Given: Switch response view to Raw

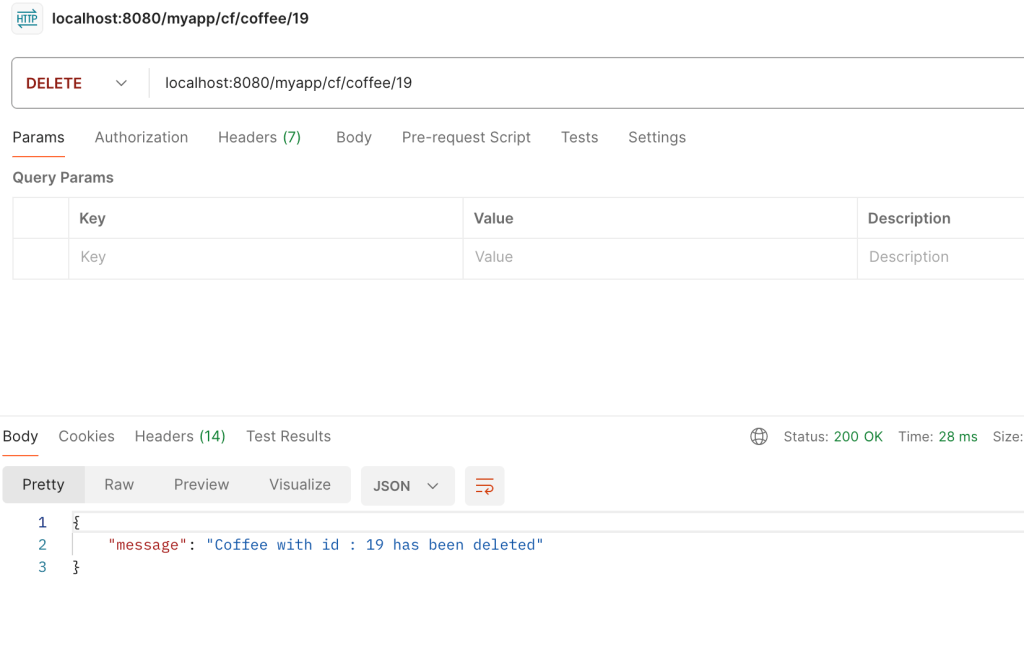Looking at the screenshot, I should tap(119, 485).
